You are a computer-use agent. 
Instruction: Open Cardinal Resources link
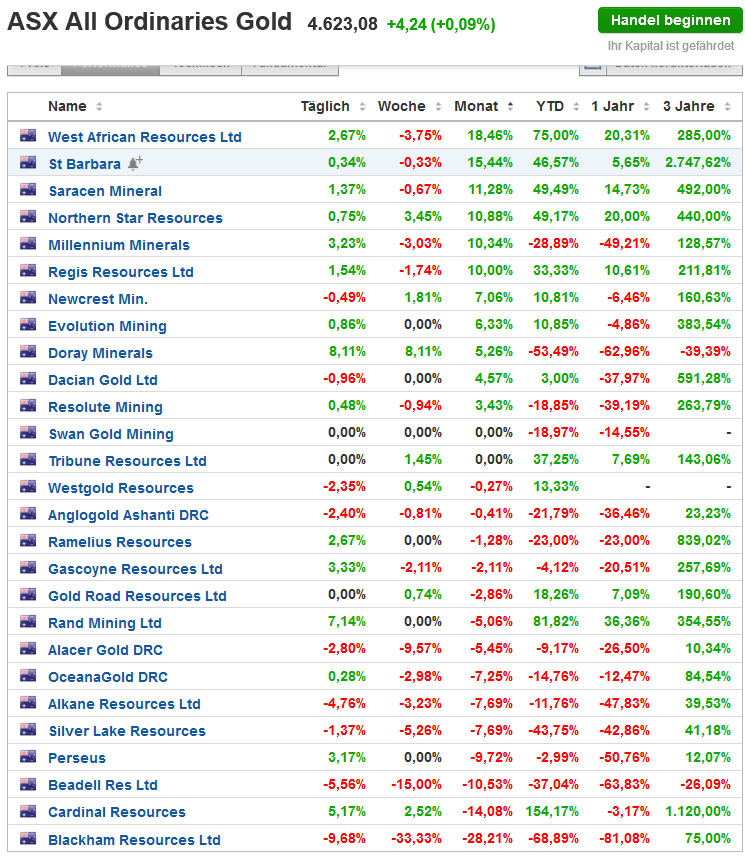tap(117, 812)
